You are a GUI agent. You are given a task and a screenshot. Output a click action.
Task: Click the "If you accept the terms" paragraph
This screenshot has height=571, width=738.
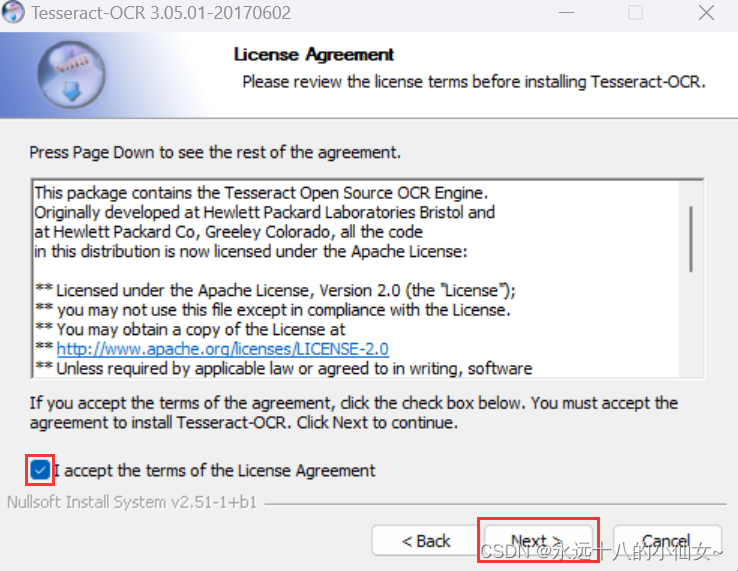[x=353, y=412]
